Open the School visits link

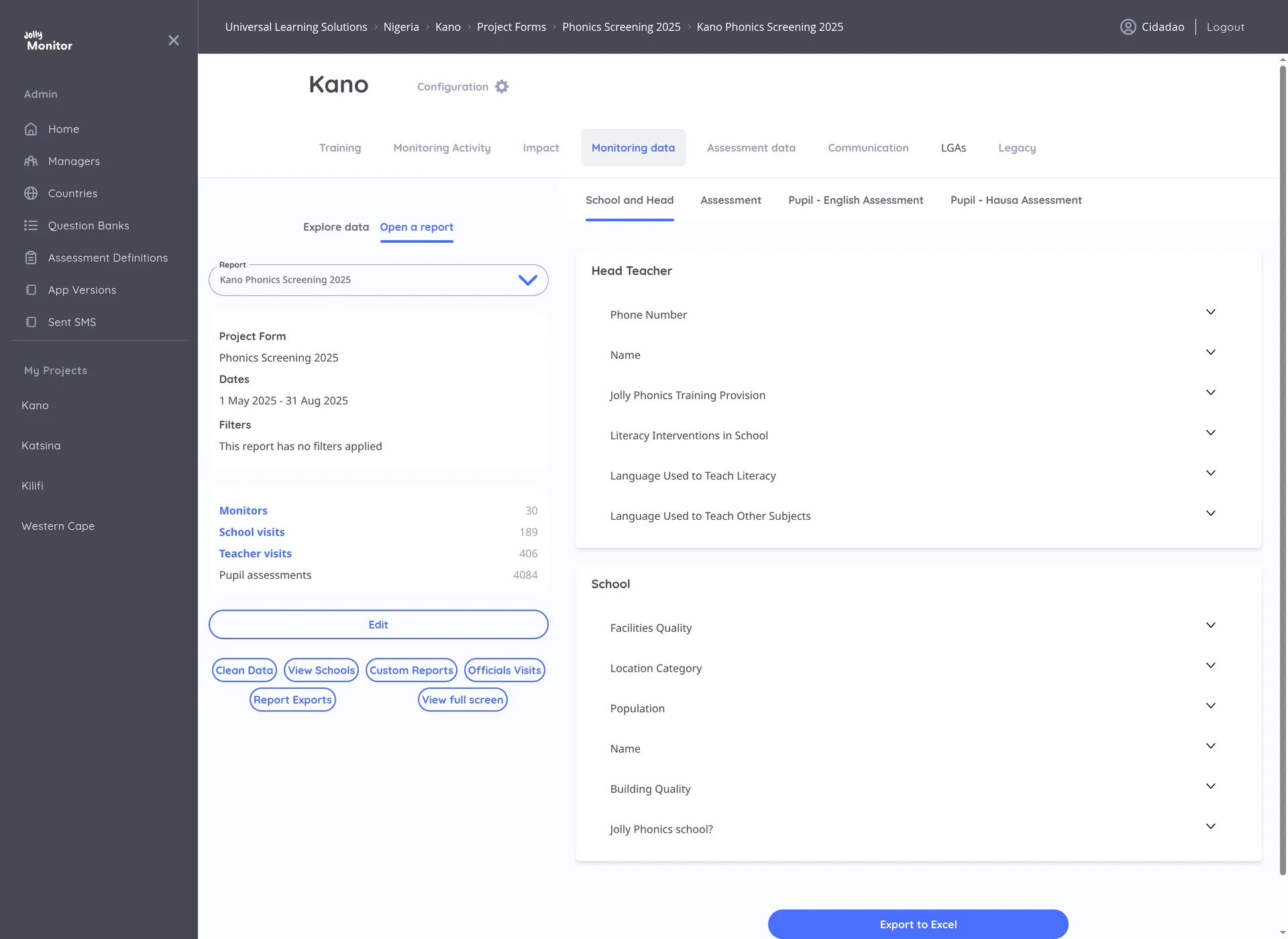pyautogui.click(x=252, y=532)
